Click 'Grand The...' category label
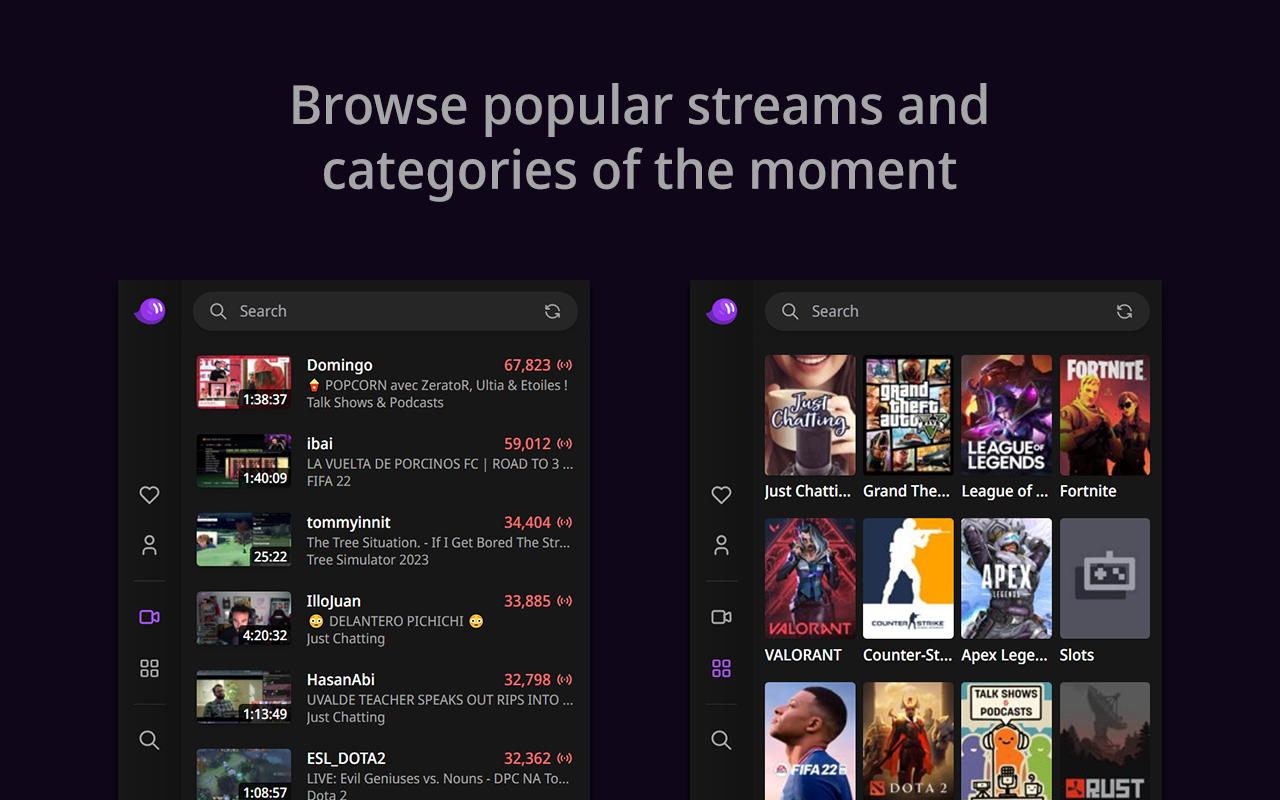Image resolution: width=1280 pixels, height=800 pixels. [x=907, y=491]
